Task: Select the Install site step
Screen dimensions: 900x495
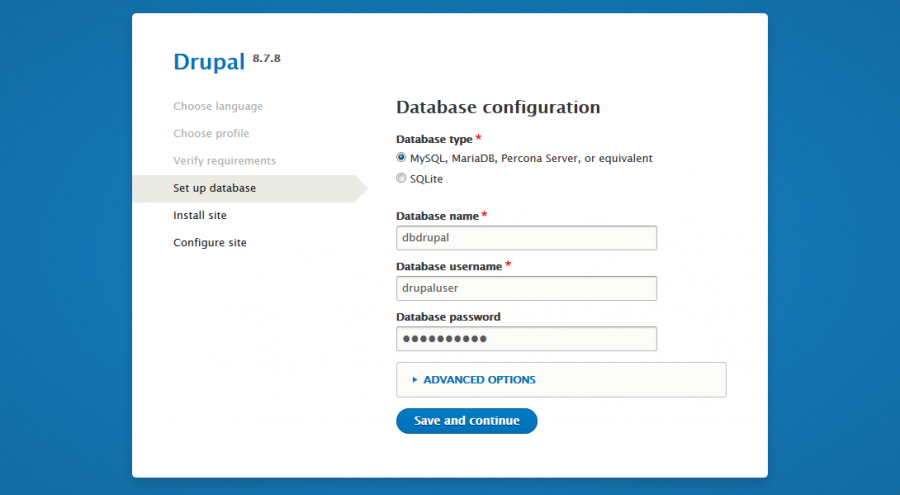Action: point(200,215)
